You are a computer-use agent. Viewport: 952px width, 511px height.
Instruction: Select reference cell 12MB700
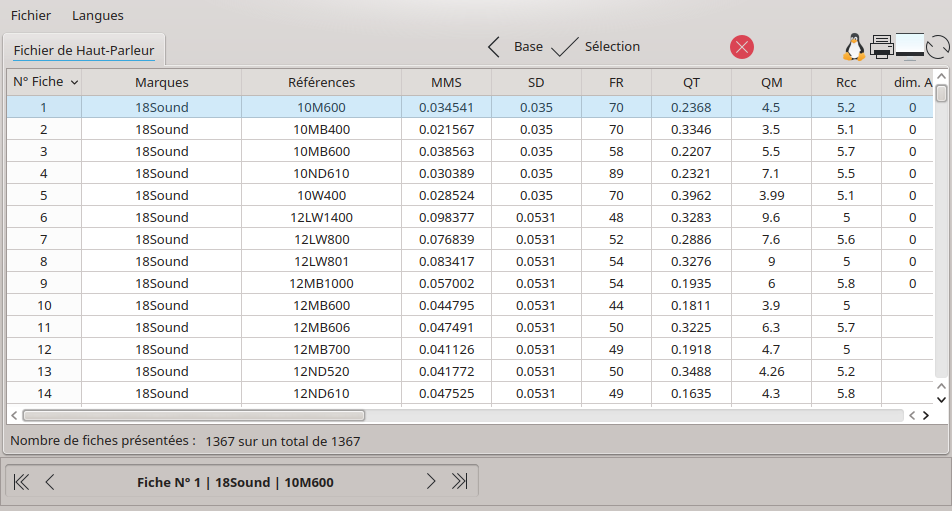tap(321, 349)
